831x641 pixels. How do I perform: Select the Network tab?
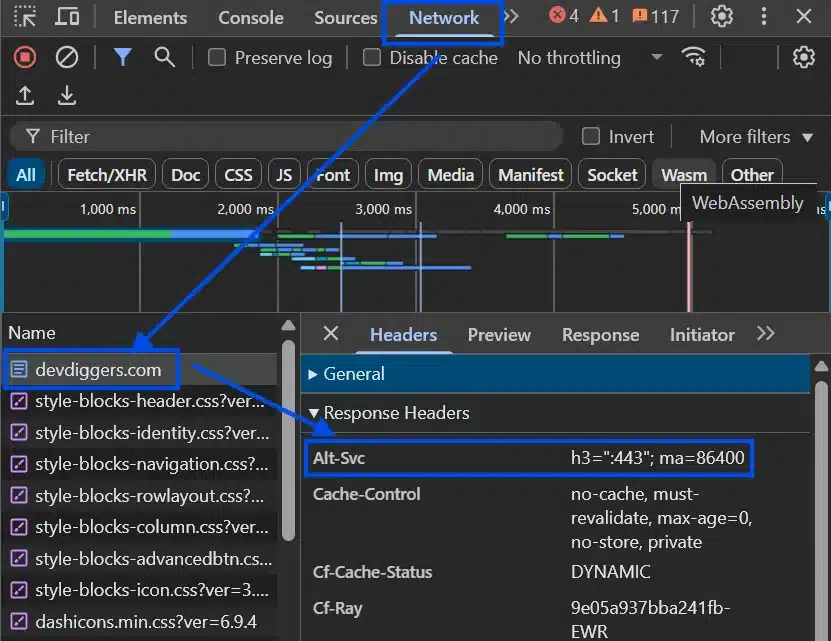(x=444, y=17)
